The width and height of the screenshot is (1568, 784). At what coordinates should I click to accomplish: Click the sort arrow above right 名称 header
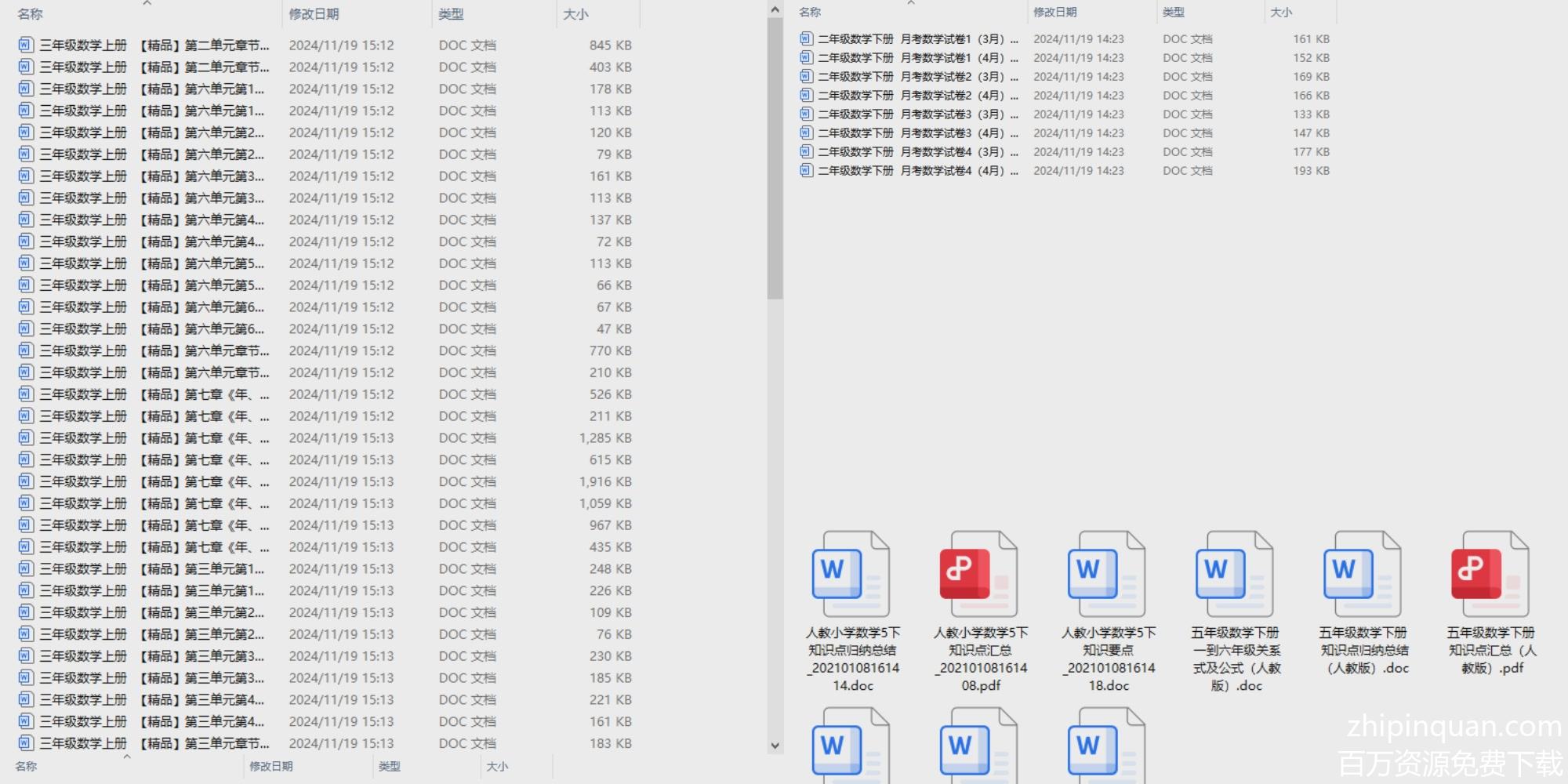910,3
